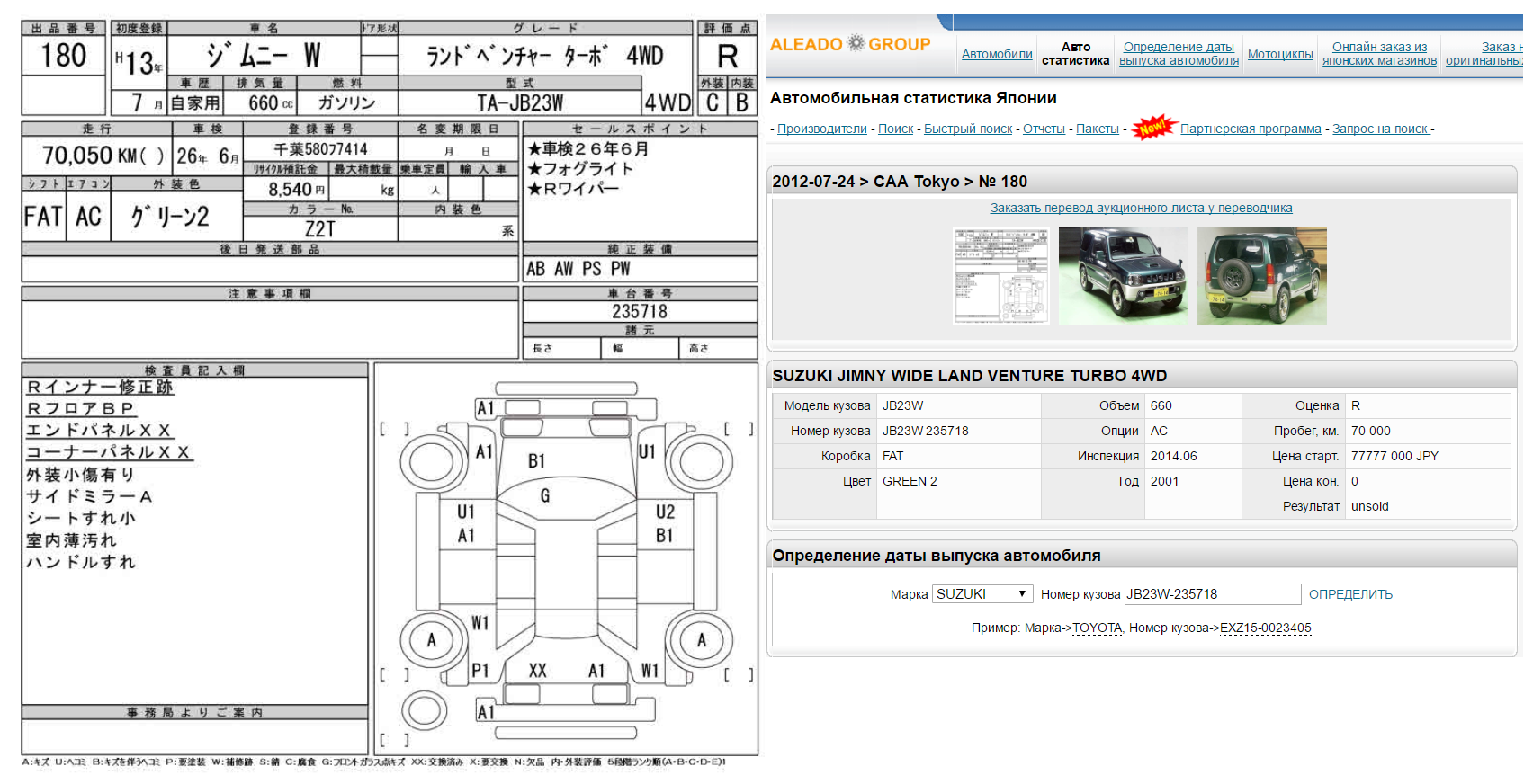Open Определение даты выпуска автомобиля tab

coord(1179,54)
